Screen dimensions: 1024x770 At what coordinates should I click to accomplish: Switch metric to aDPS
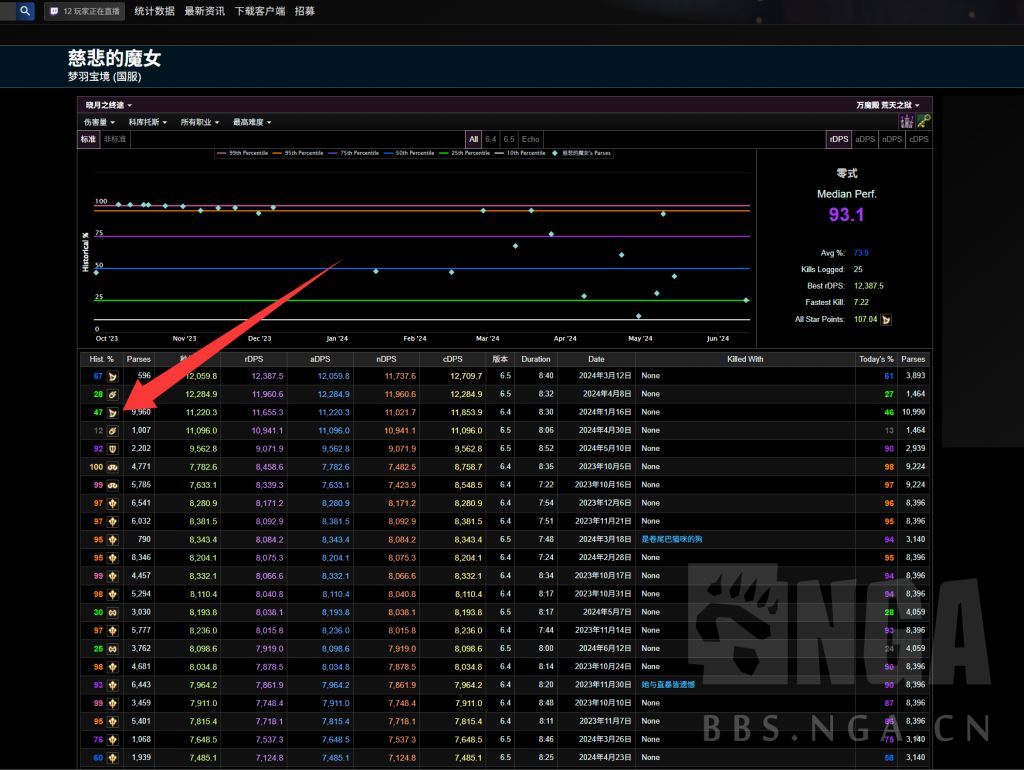tap(865, 139)
